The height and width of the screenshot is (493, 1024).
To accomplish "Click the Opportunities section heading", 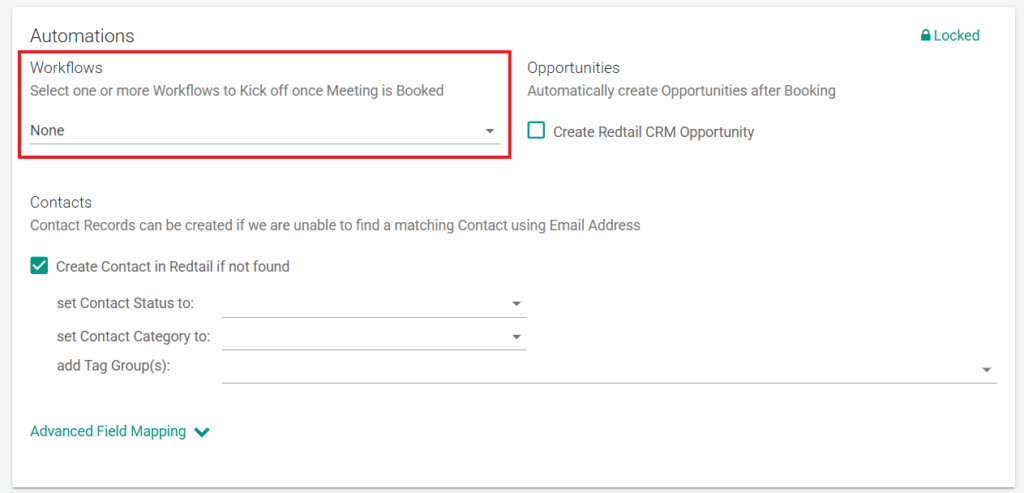I will click(573, 68).
